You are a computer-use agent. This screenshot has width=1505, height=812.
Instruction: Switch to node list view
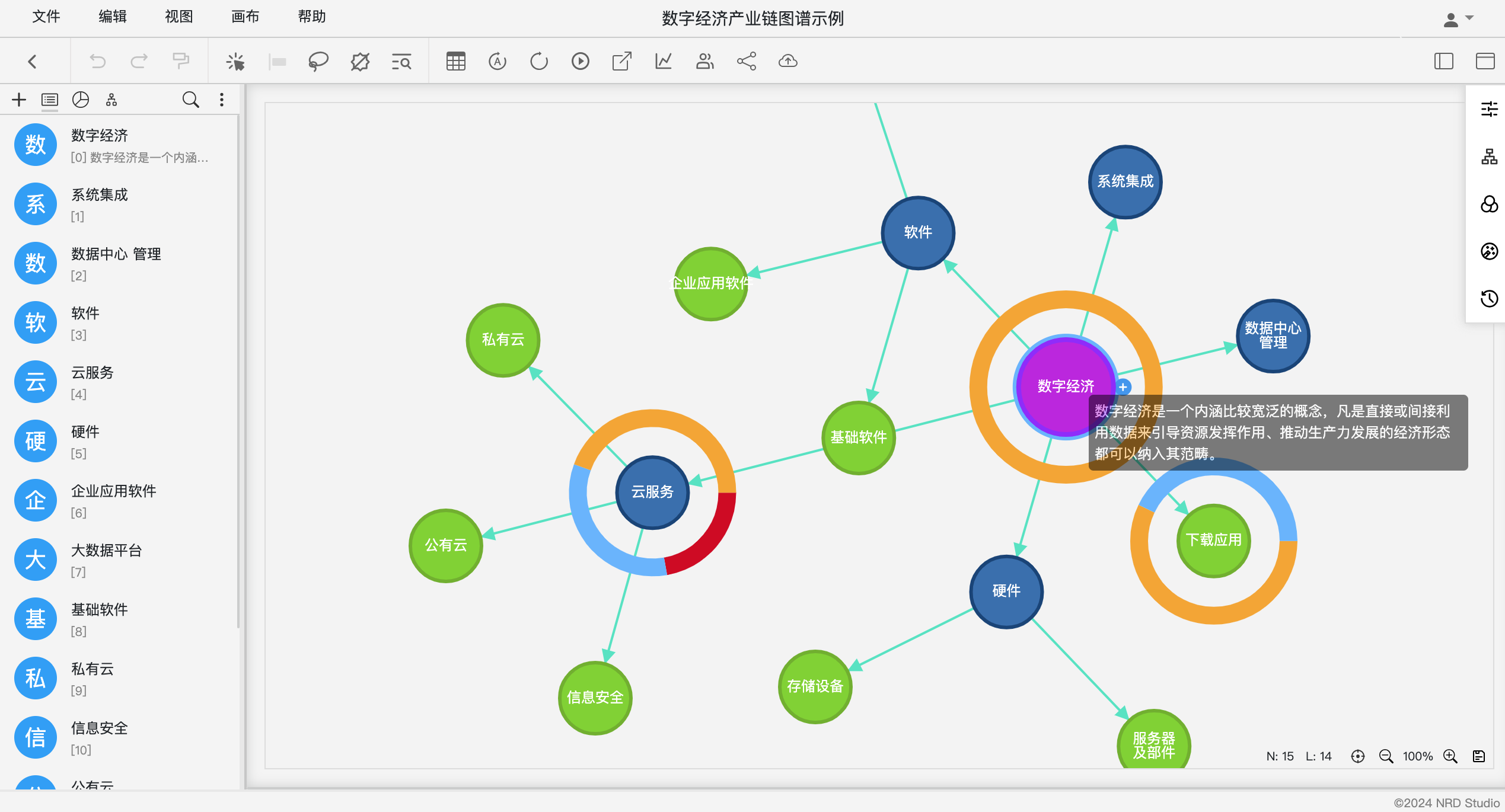point(50,100)
